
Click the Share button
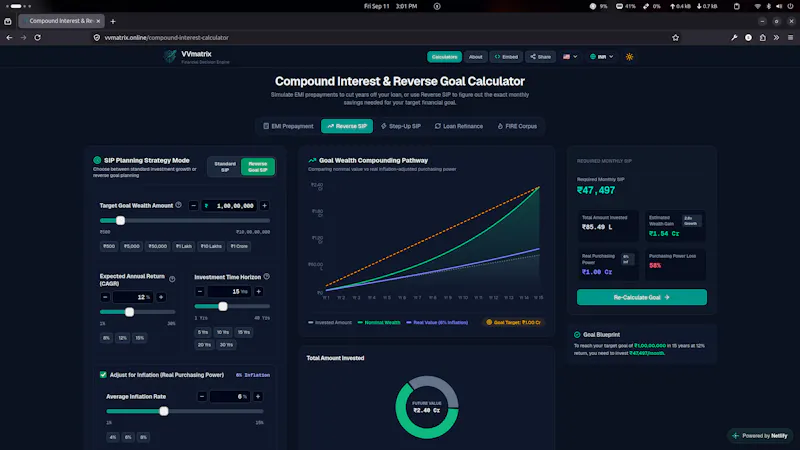point(540,57)
